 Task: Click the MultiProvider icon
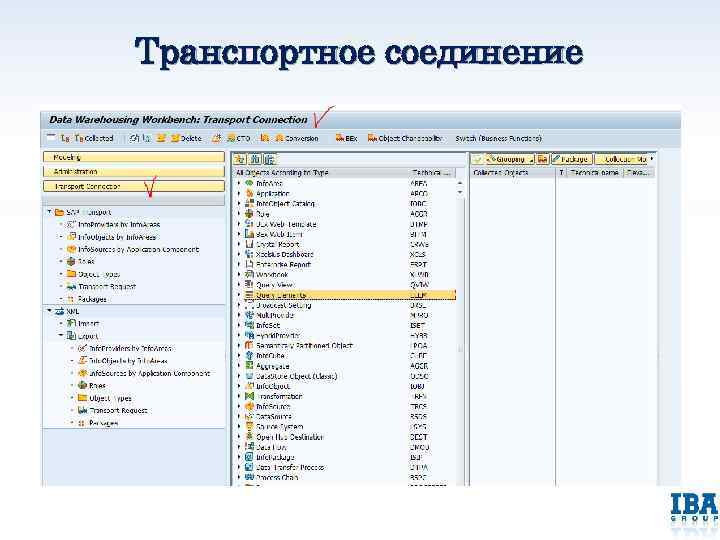[x=249, y=315]
